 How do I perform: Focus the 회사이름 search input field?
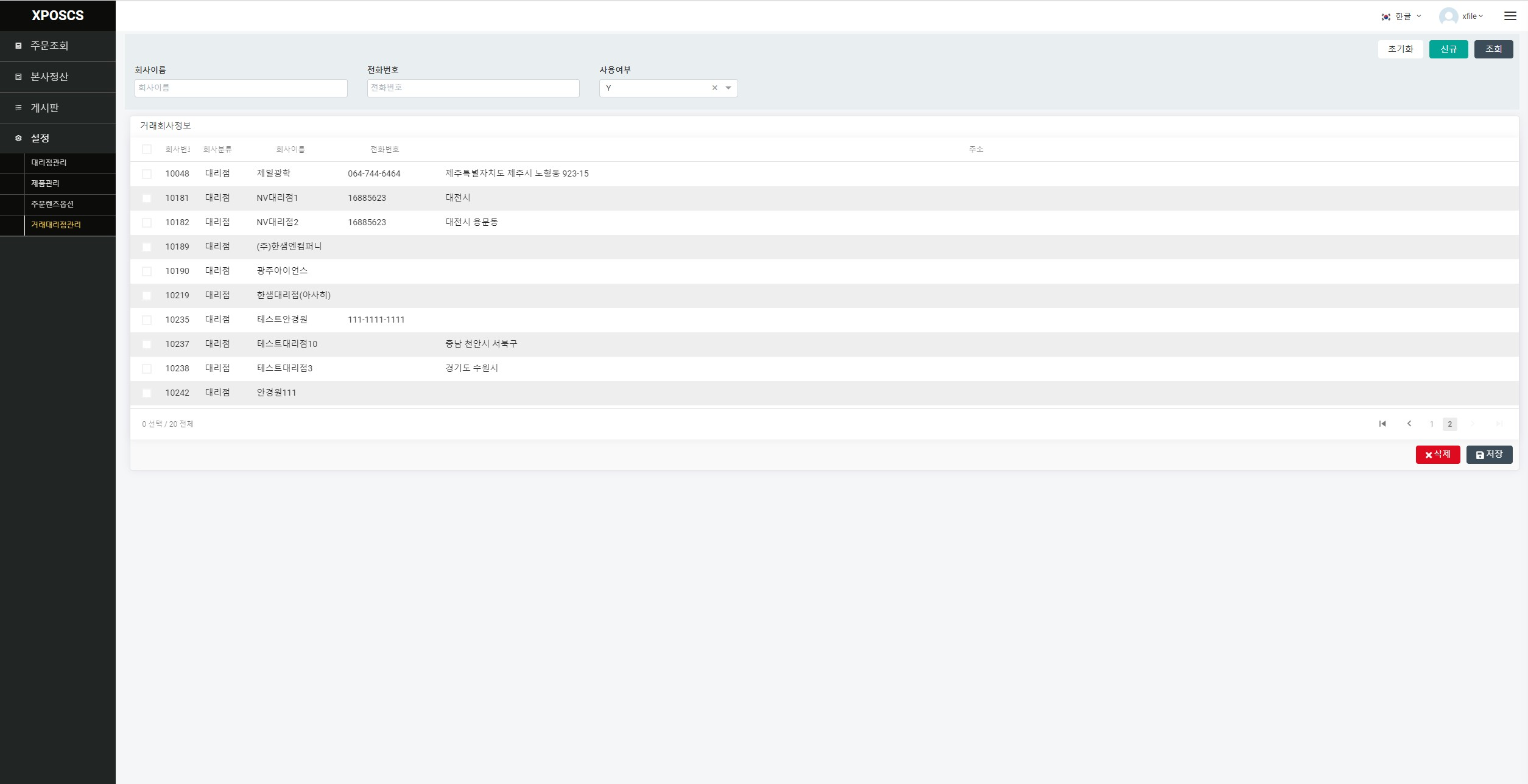click(241, 88)
